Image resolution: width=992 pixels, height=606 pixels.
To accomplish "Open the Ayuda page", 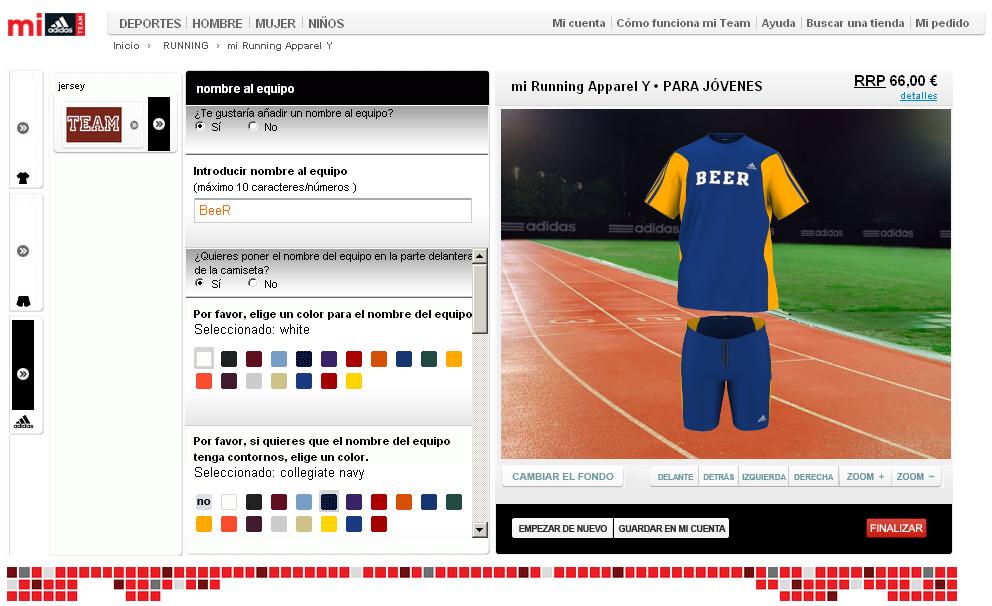I will pyautogui.click(x=778, y=23).
